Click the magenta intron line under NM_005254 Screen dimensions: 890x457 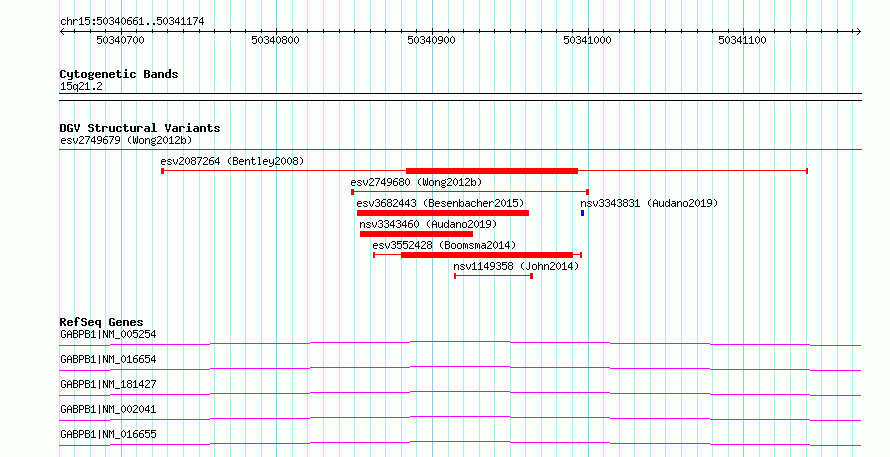tap(460, 343)
